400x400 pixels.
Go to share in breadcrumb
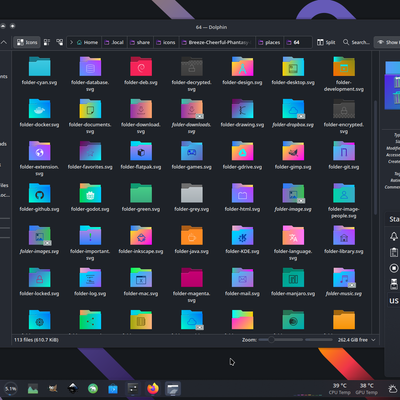click(140, 42)
